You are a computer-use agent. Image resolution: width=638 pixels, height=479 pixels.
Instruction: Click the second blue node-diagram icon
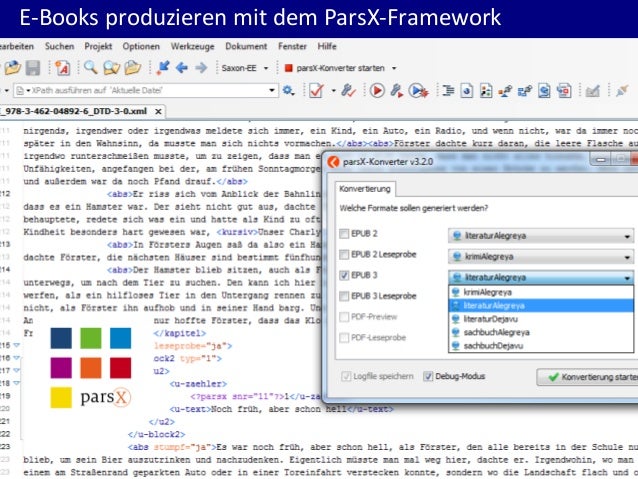pos(524,90)
